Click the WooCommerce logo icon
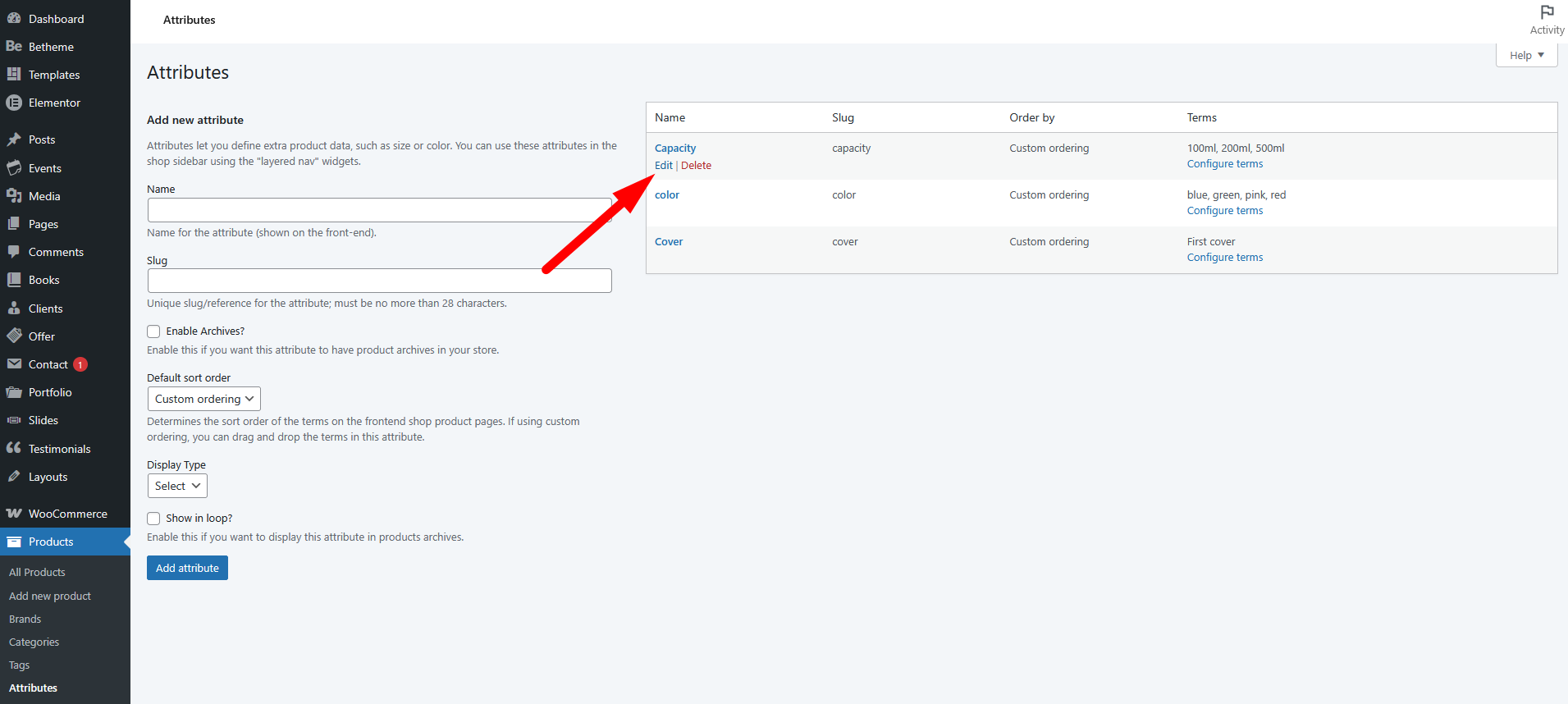The height and width of the screenshot is (704, 1568). (14, 514)
